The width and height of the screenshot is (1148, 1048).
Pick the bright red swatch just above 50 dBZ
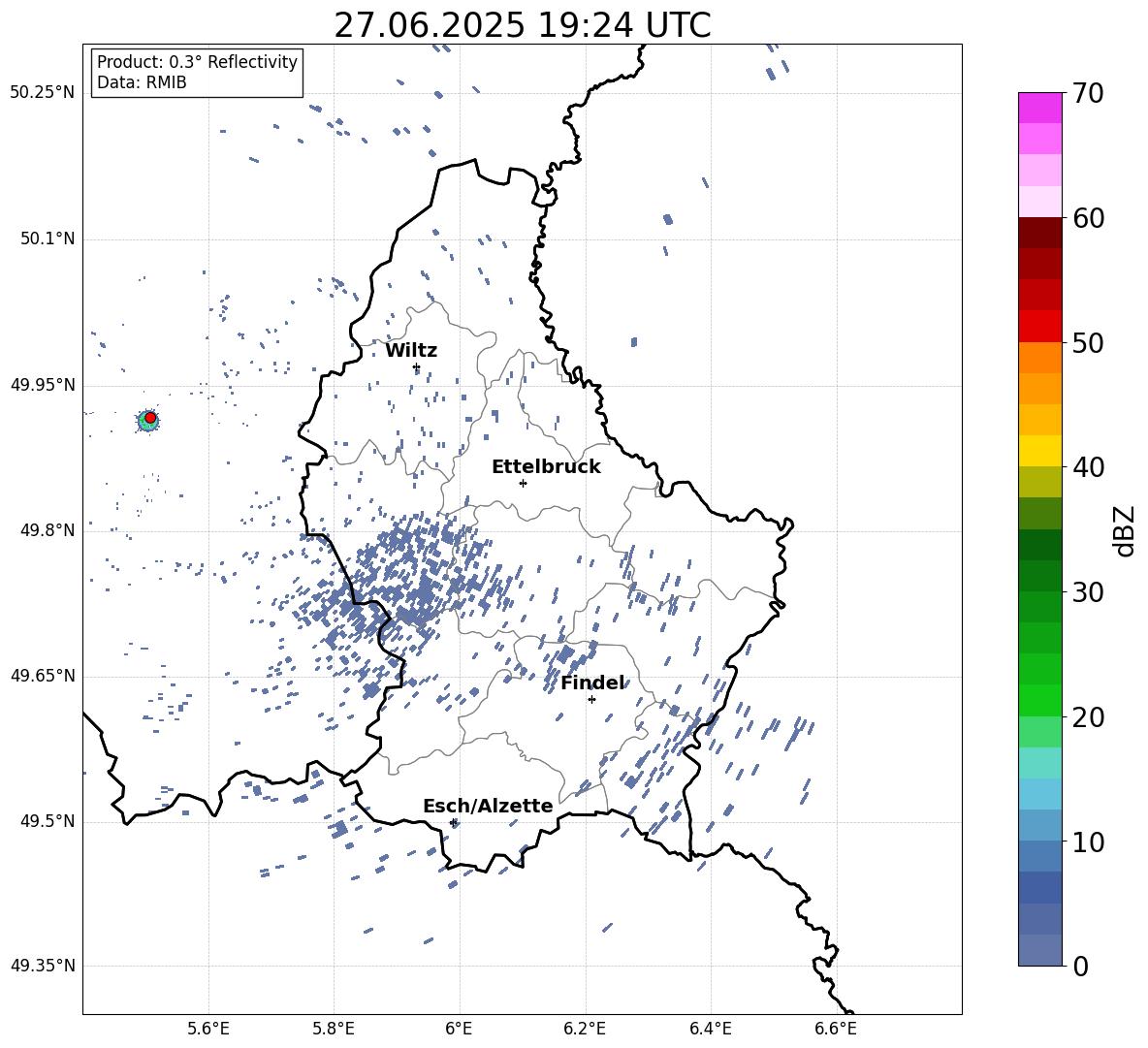pyautogui.click(x=1040, y=327)
